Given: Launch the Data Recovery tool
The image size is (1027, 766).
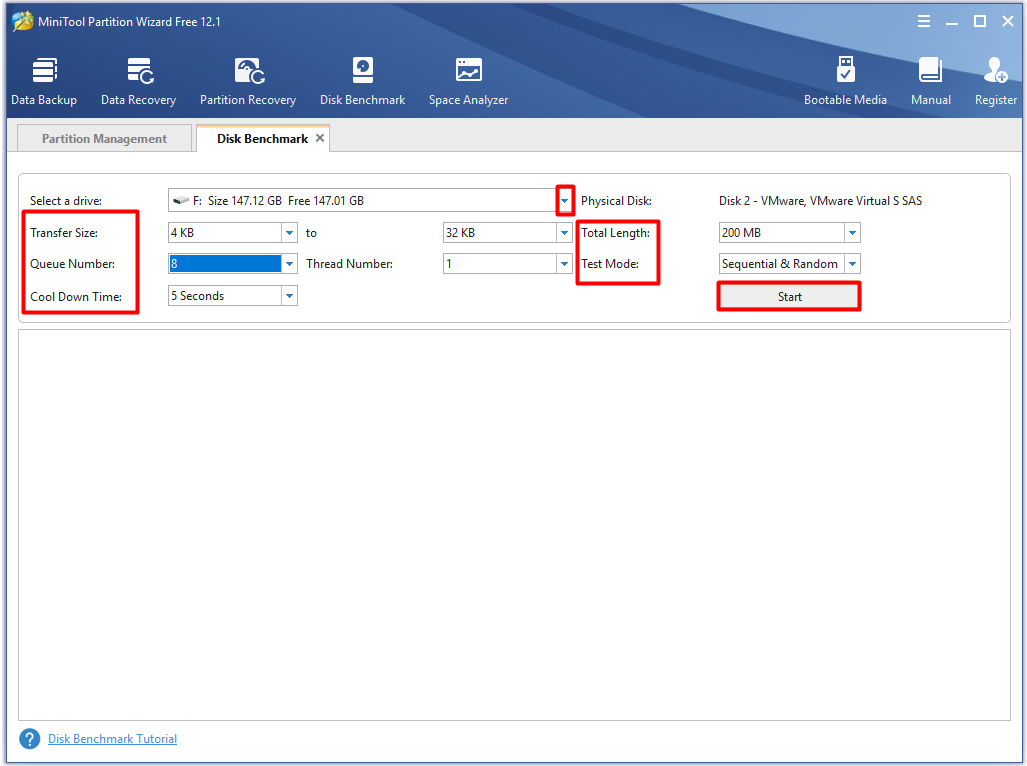Looking at the screenshot, I should click(x=138, y=81).
